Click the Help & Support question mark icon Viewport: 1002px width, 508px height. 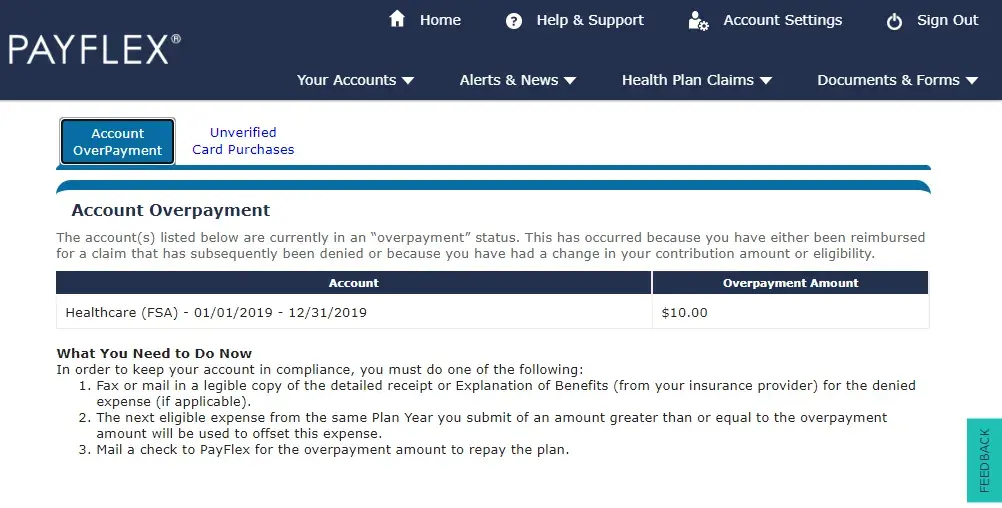(x=514, y=21)
